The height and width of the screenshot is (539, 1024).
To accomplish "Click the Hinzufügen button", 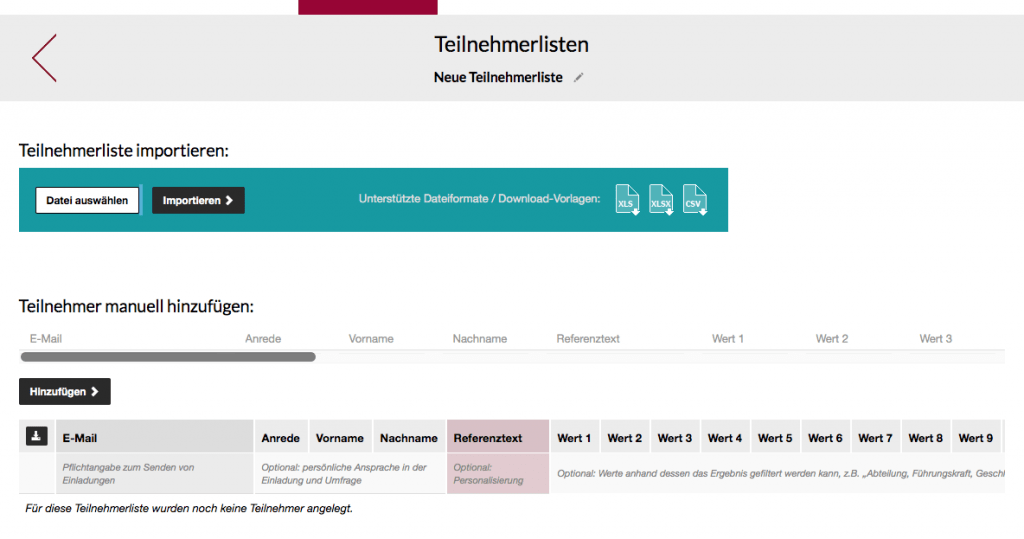I will coord(65,391).
